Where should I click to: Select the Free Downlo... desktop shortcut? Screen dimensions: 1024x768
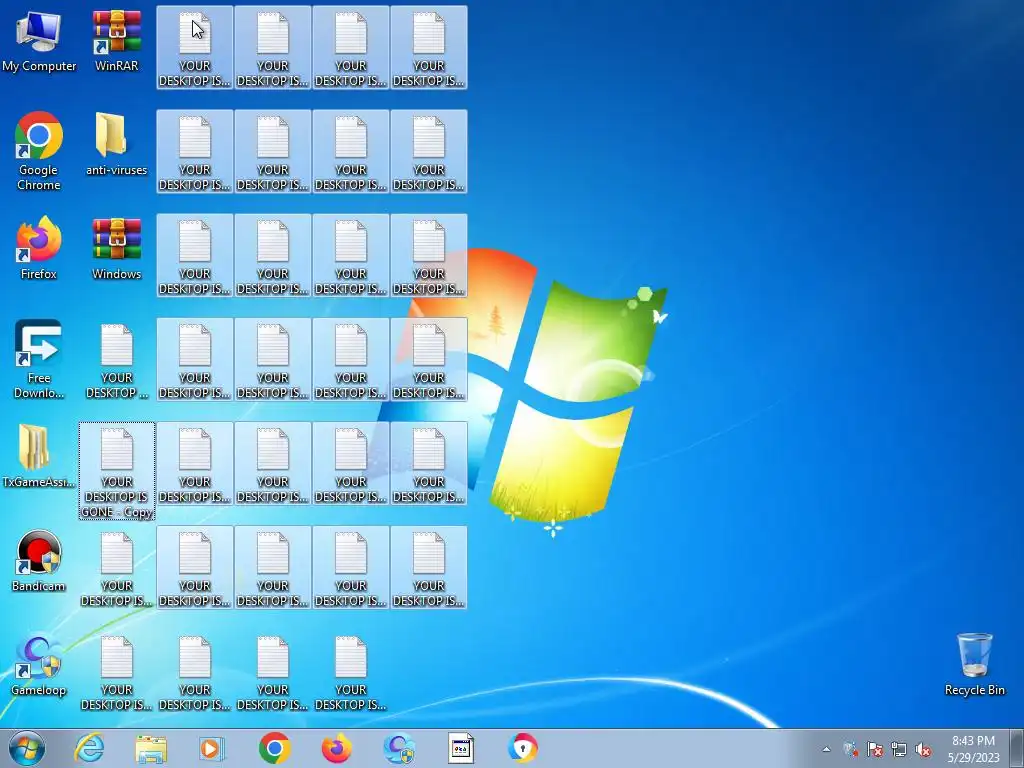39,359
